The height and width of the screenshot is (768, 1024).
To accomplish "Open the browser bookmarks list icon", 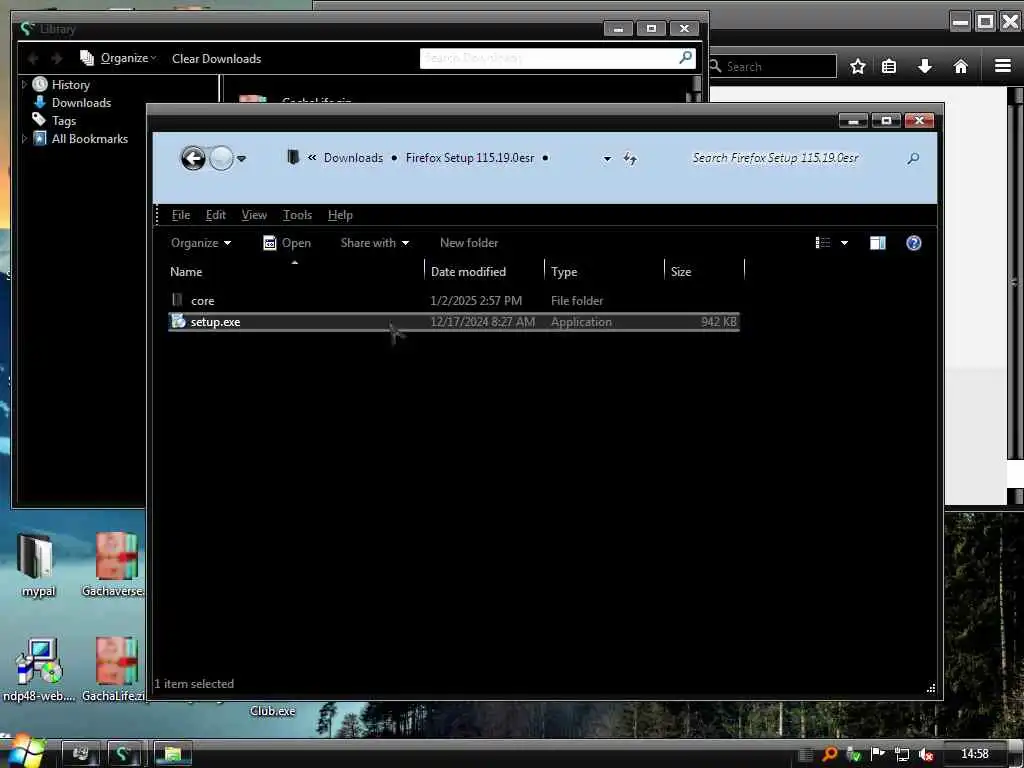I will tap(889, 66).
